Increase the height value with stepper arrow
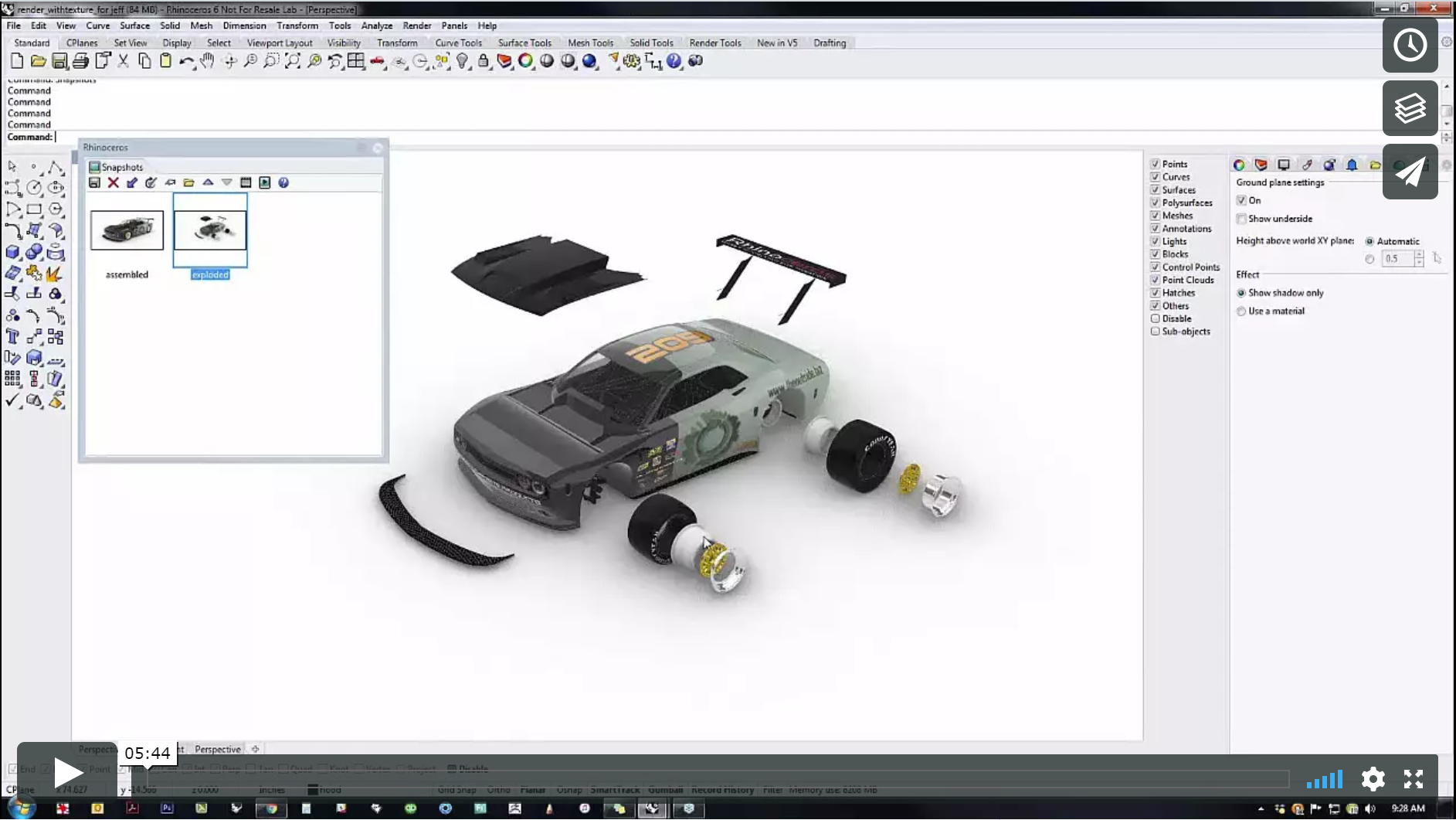 1419,254
